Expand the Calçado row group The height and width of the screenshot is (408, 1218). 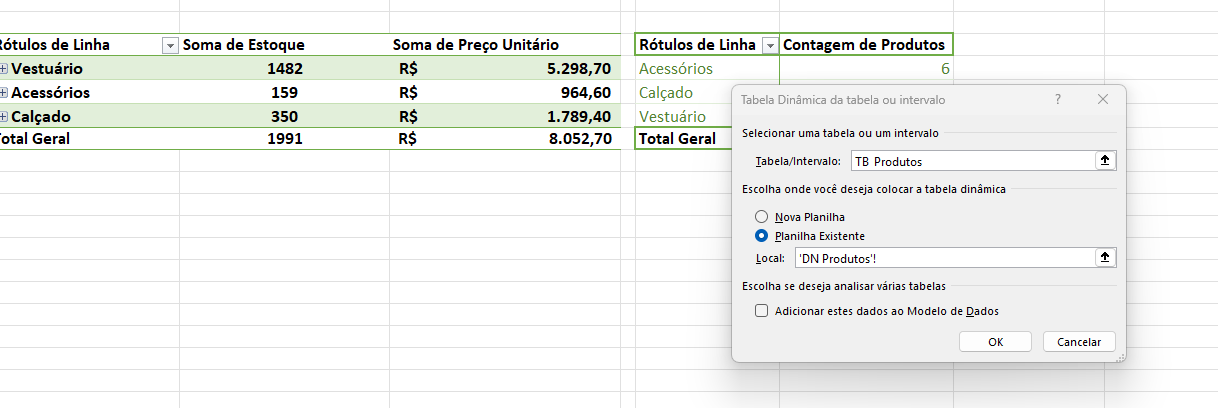[x=4, y=116]
